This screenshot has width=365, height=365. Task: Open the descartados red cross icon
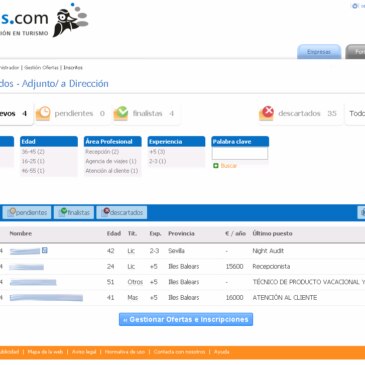266,113
